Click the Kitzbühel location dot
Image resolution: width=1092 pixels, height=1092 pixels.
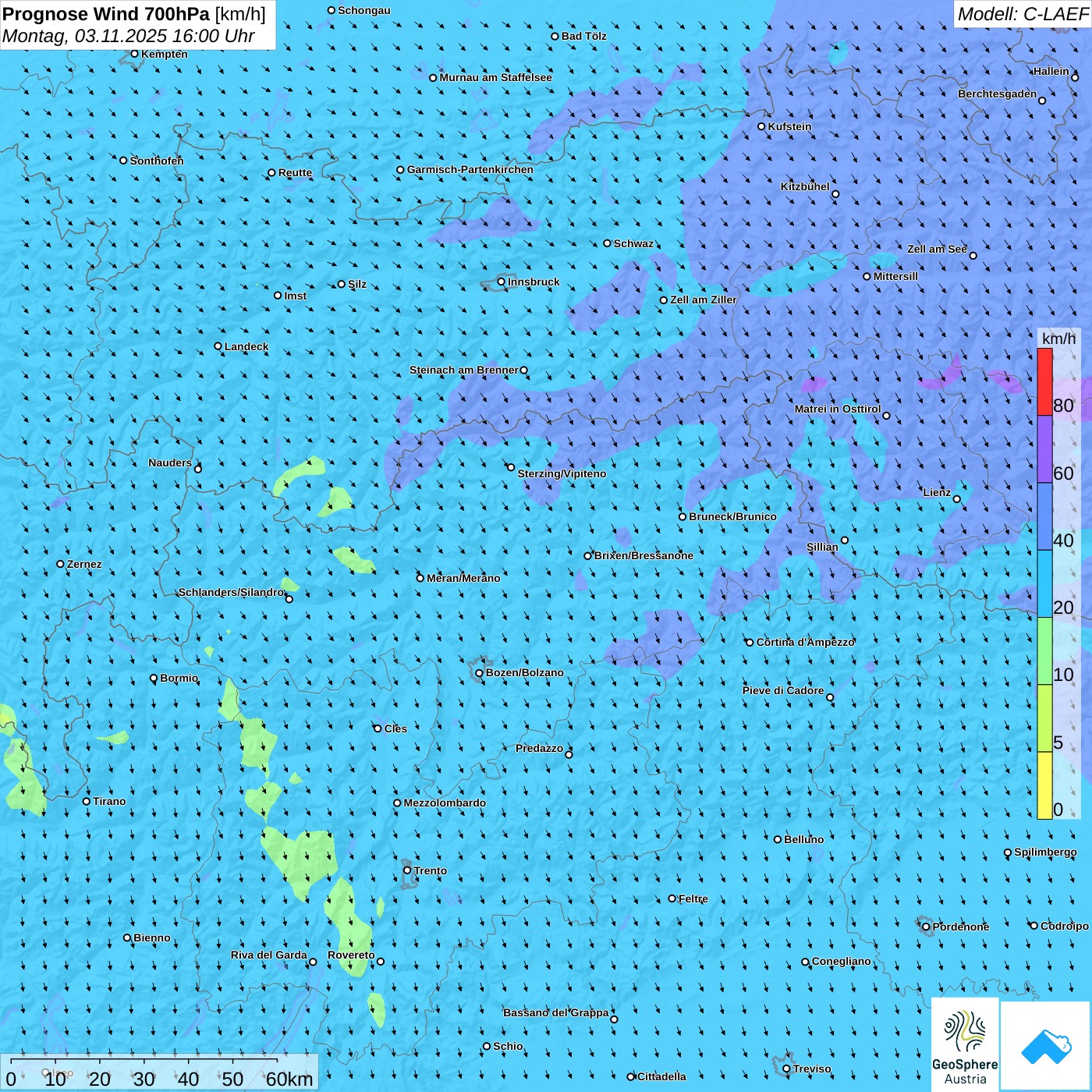click(835, 194)
